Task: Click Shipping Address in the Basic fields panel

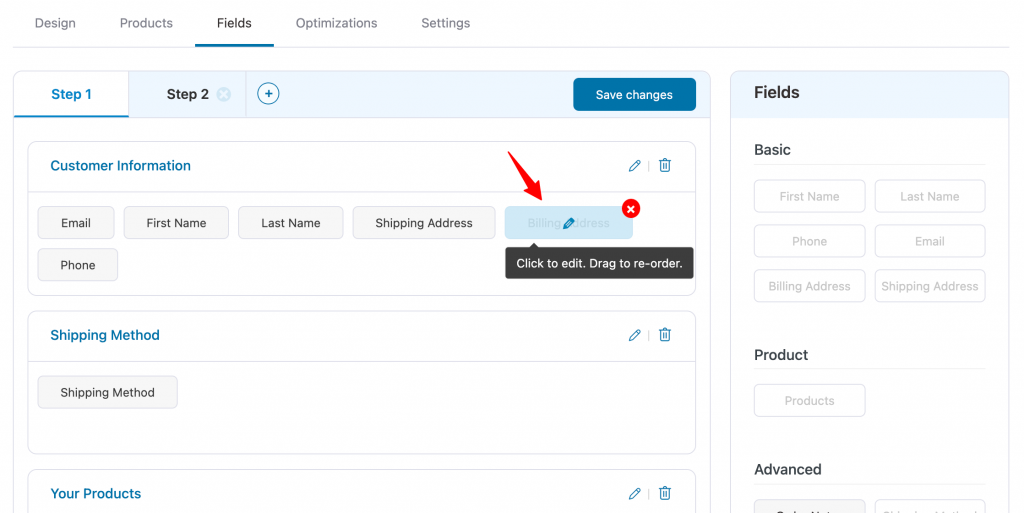Action: pos(930,287)
